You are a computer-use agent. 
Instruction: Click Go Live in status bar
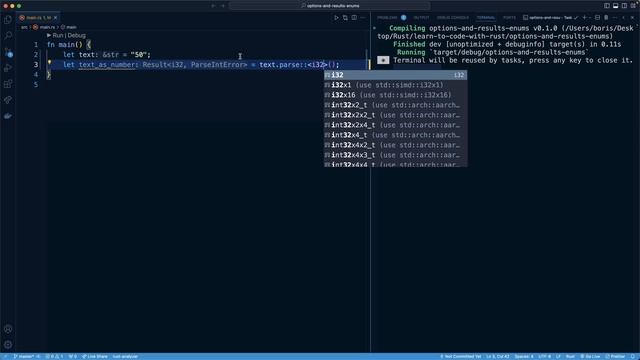click(x=590, y=356)
